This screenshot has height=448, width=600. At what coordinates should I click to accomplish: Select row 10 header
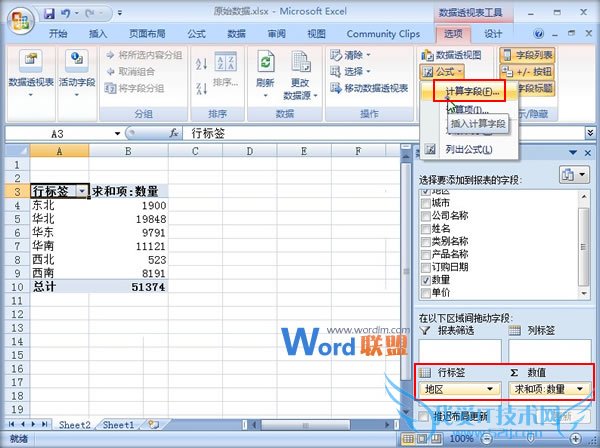(17, 287)
